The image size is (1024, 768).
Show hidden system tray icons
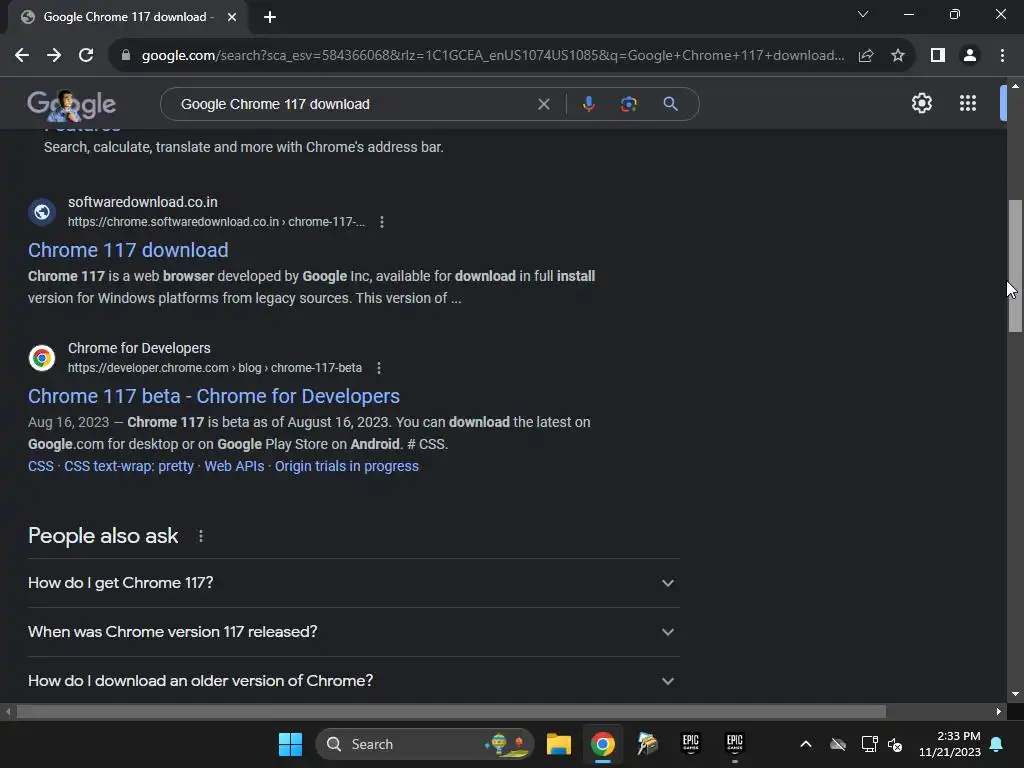point(806,744)
